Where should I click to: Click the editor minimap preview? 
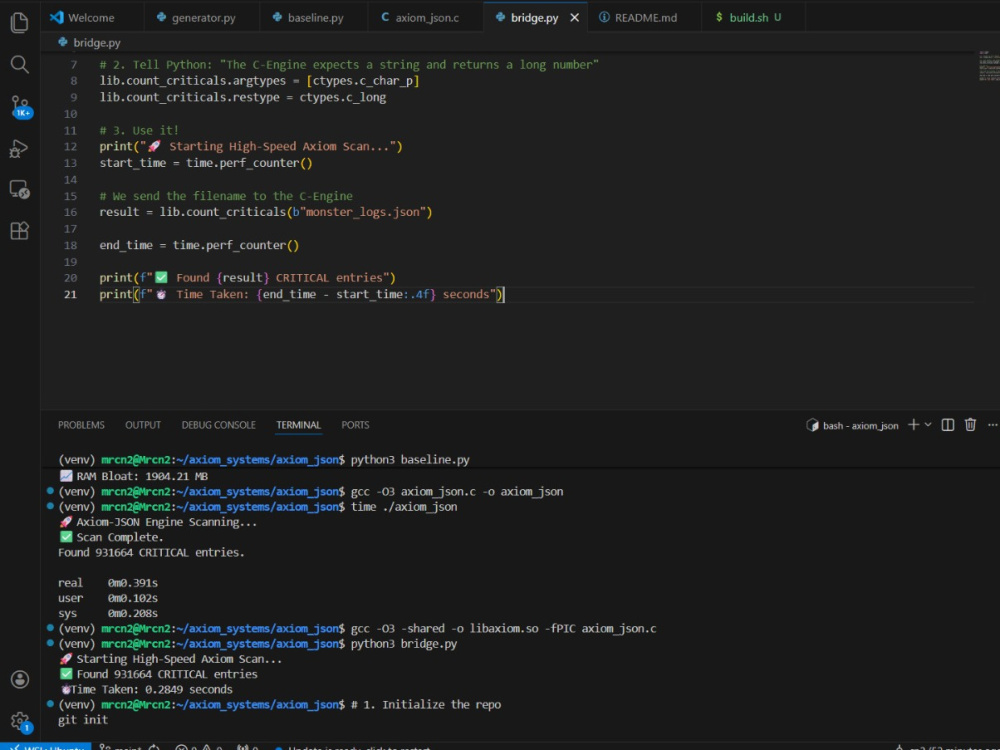pyautogui.click(x=988, y=66)
